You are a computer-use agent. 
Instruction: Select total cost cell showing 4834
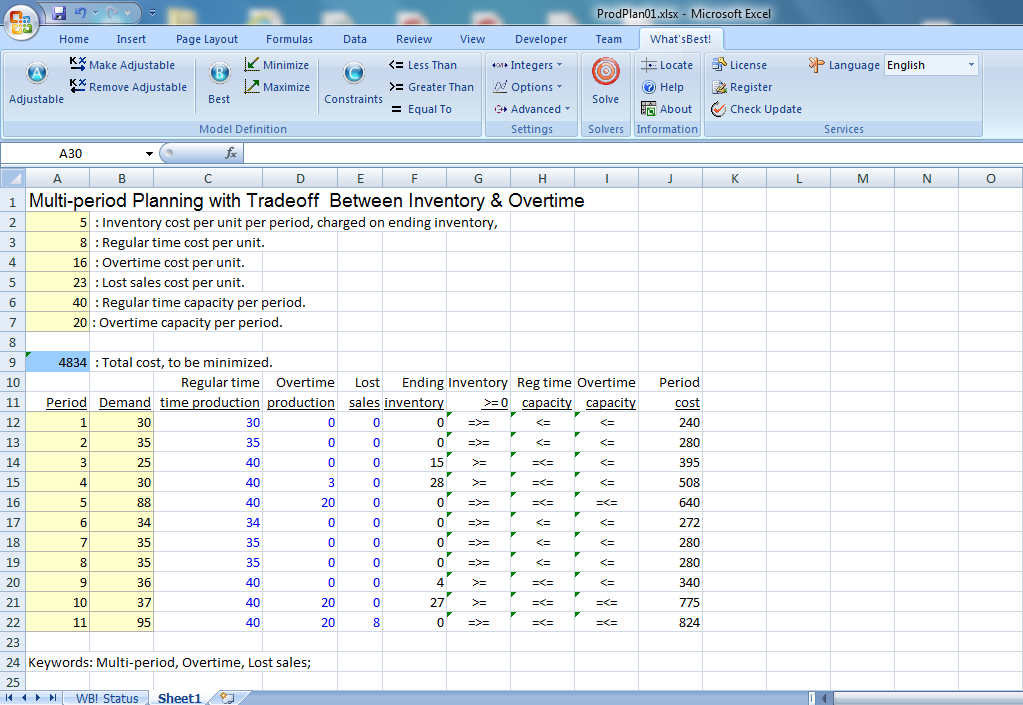[x=57, y=362]
